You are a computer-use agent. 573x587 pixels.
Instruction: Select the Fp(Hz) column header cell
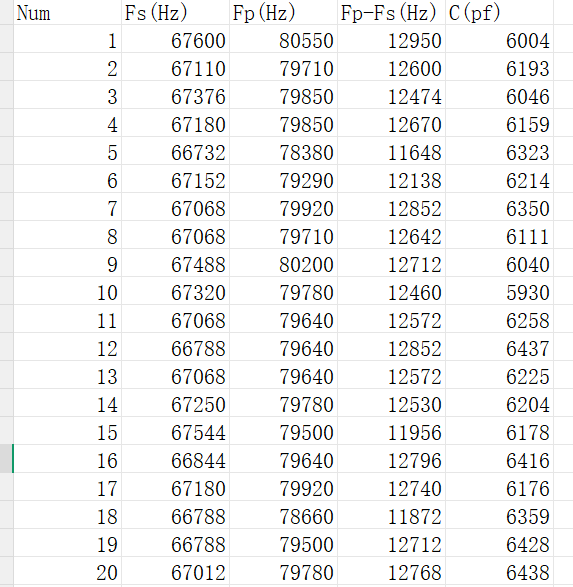[283, 12]
